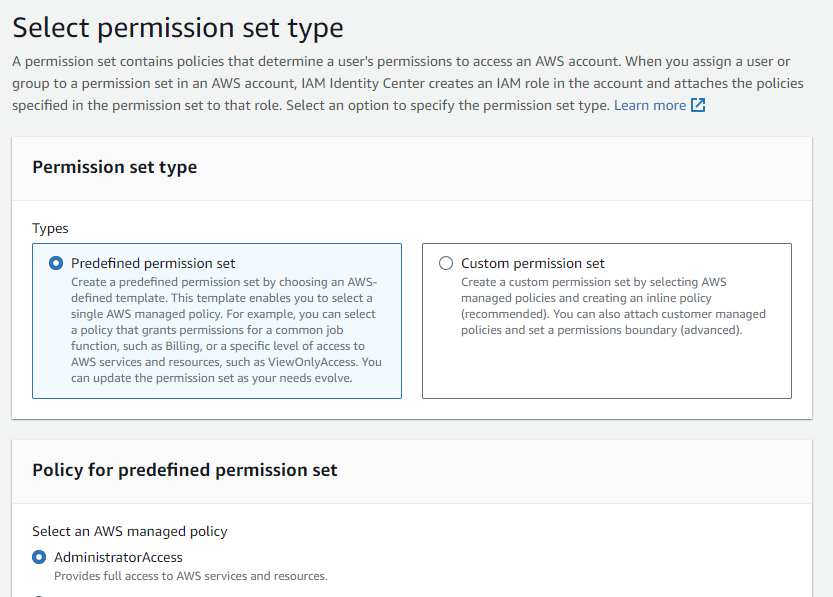Viewport: 833px width, 597px height.
Task: Click blank area inside the Custom permission set tile
Action: tap(606, 370)
